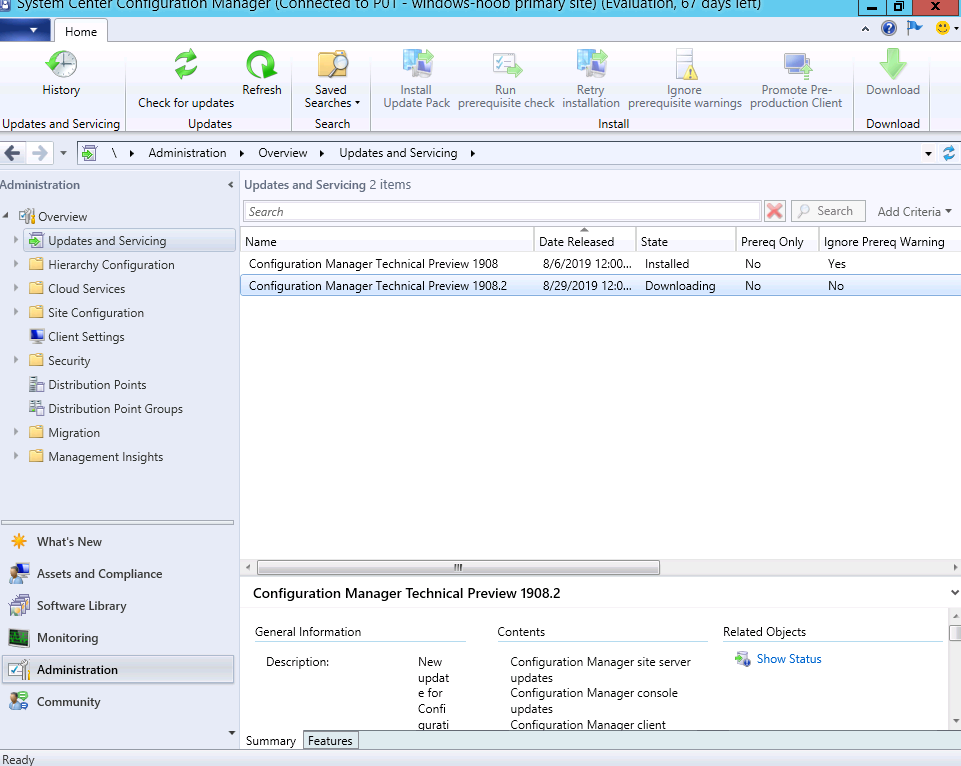Viewport: 961px width, 766px height.
Task: Open the help question mark icon
Action: 888,28
